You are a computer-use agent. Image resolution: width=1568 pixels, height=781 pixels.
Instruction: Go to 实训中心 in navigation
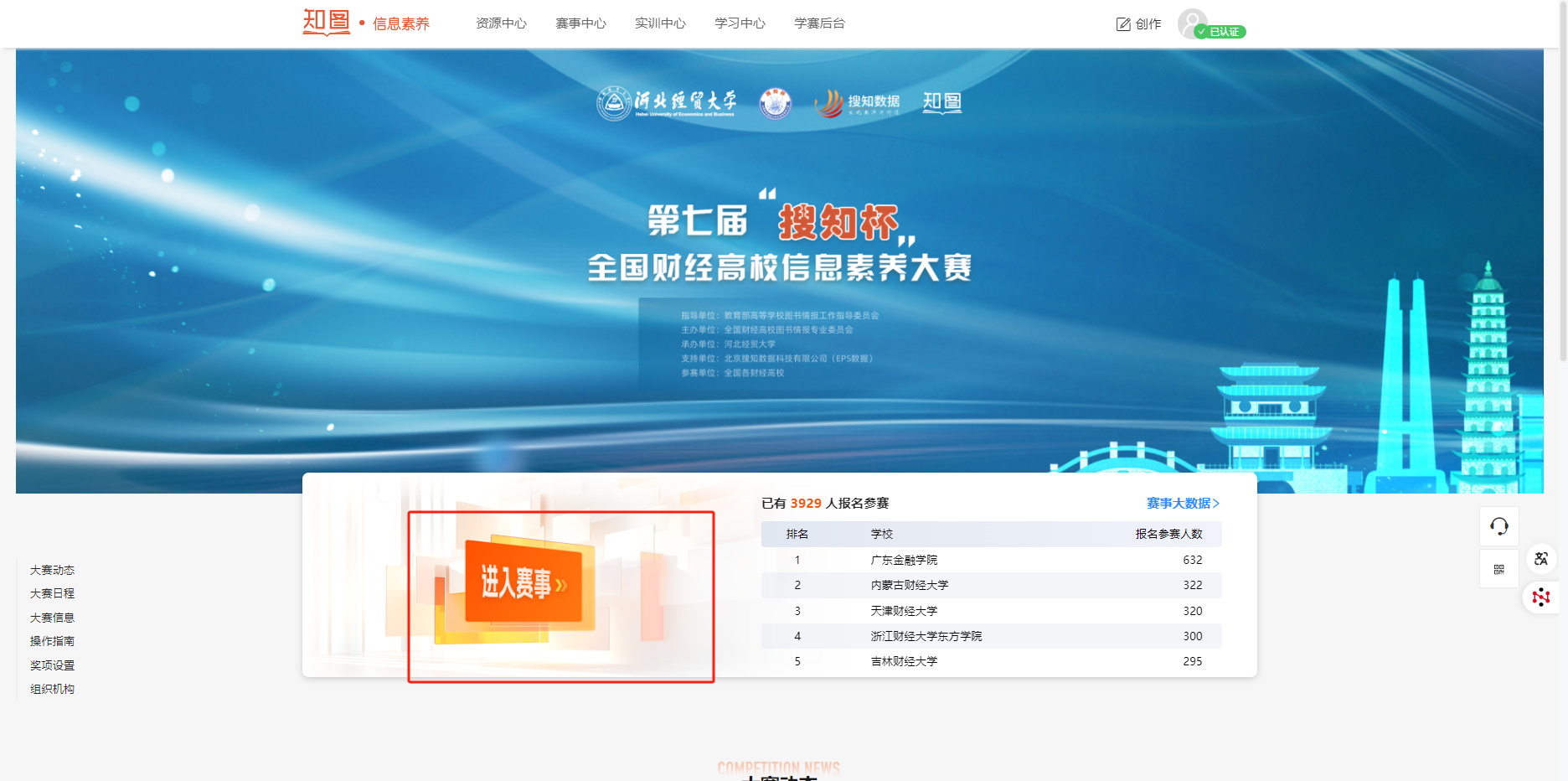(660, 23)
